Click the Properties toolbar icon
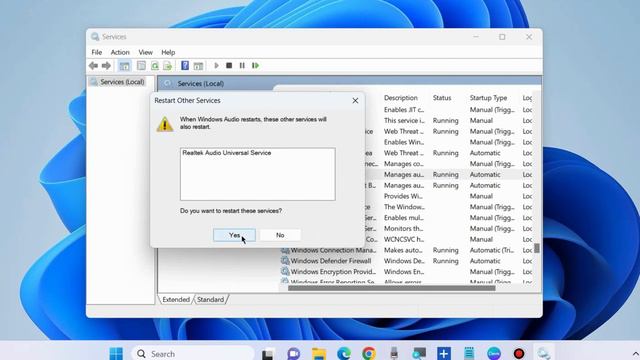This screenshot has height=360, width=640. 141,66
